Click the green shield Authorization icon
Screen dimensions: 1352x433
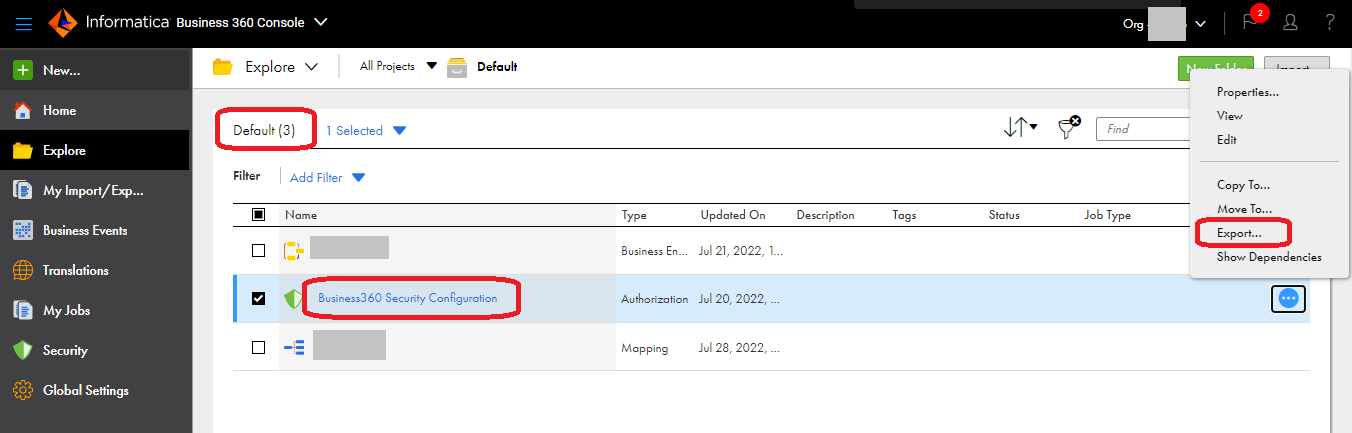coord(293,299)
